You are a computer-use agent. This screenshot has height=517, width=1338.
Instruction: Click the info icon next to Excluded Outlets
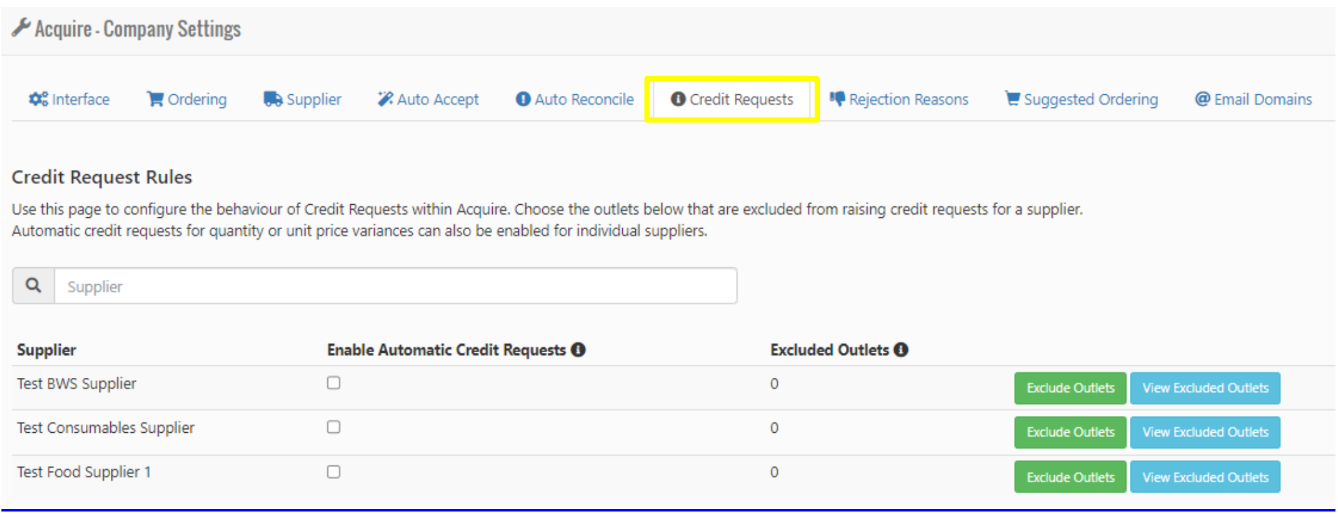click(x=901, y=350)
